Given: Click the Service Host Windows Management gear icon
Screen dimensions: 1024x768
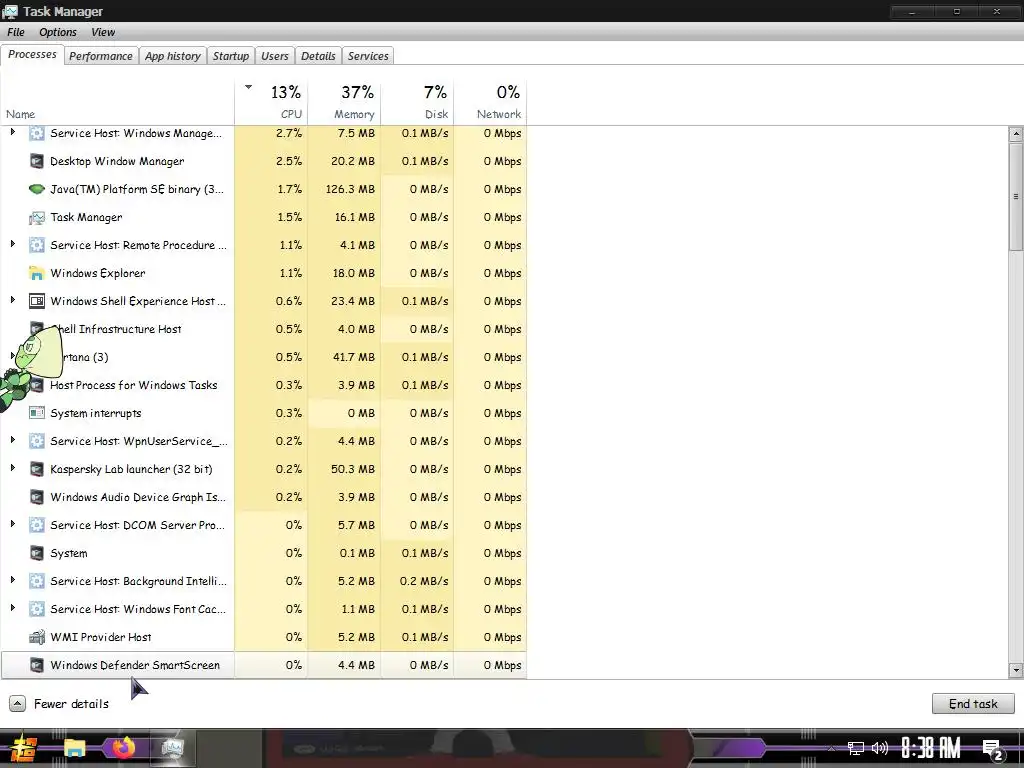Looking at the screenshot, I should 37,133.
